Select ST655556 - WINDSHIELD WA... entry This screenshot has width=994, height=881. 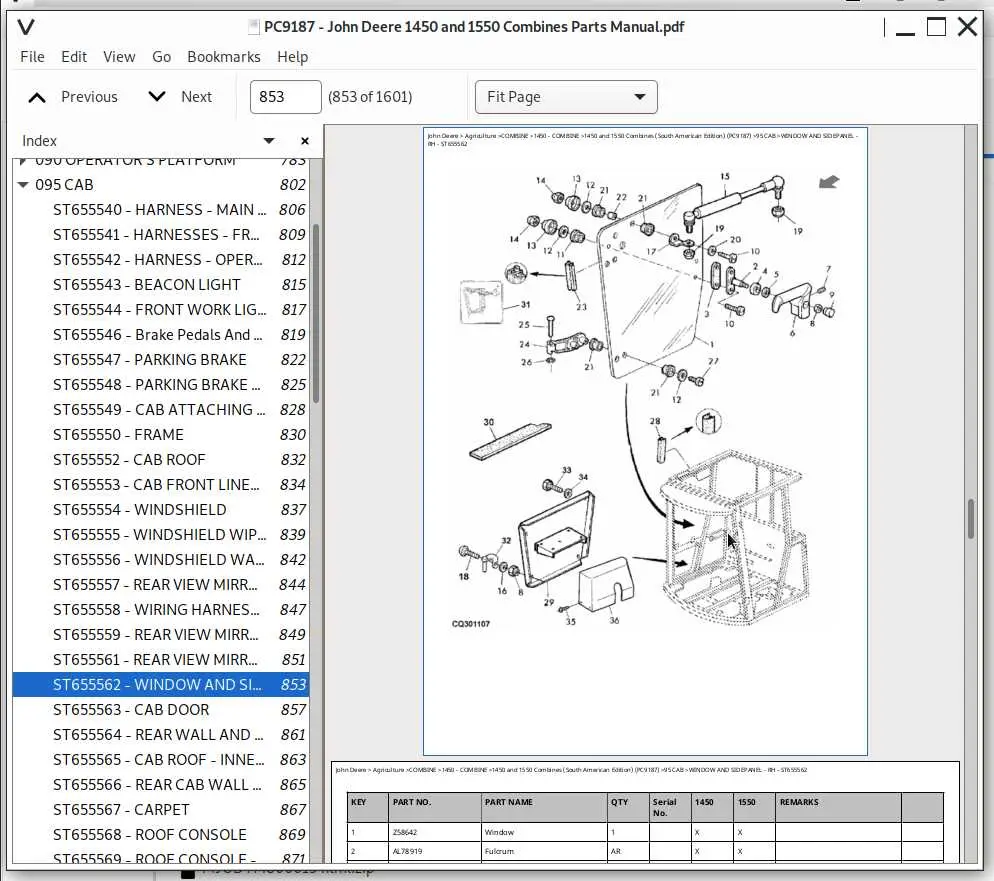click(161, 560)
